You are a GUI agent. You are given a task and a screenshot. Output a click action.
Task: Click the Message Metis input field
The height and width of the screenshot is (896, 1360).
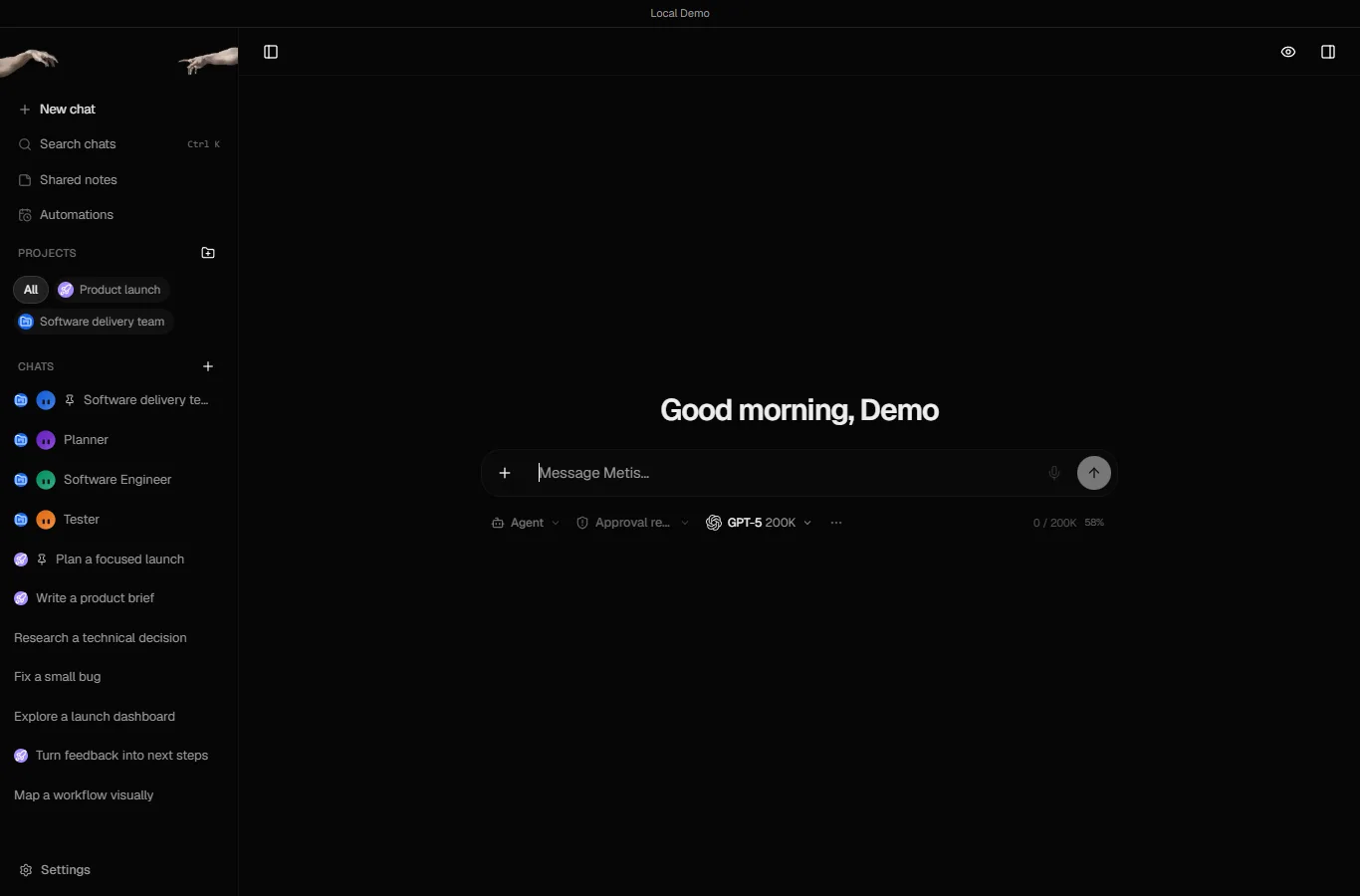click(x=787, y=473)
